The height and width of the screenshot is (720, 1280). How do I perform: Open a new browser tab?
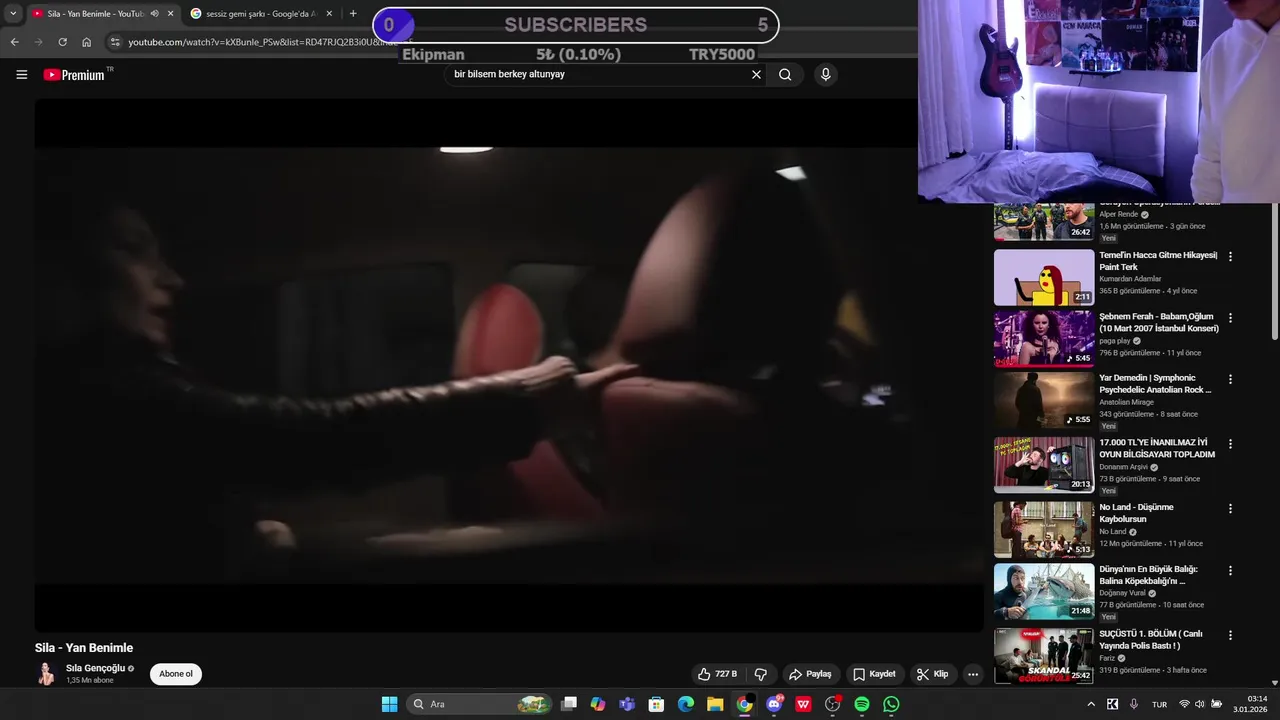coord(353,14)
